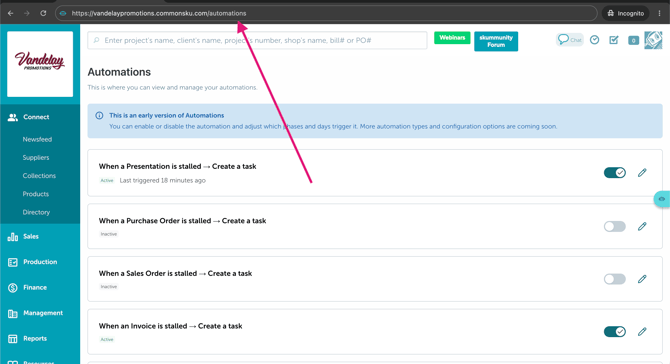Viewport: 670px width, 364px height.
Task: Select the address bar URL
Action: (x=159, y=13)
